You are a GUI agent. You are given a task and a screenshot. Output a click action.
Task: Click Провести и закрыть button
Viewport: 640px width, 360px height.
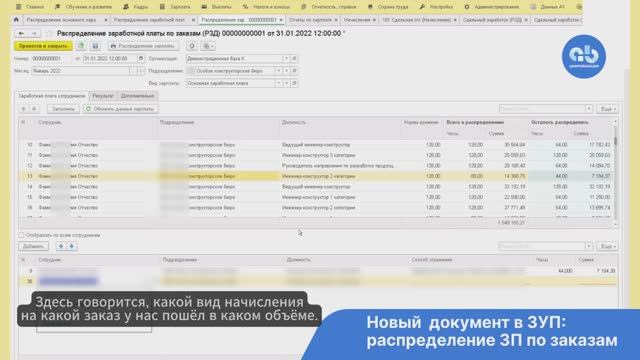pyautogui.click(x=43, y=46)
